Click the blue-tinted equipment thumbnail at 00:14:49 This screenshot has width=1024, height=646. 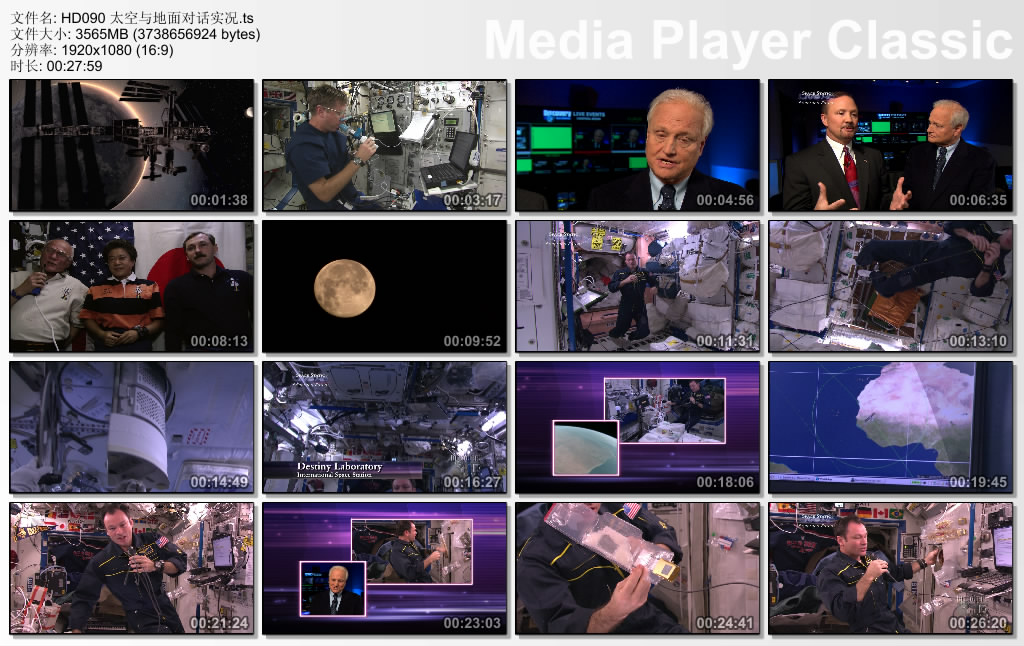pyautogui.click(x=132, y=428)
